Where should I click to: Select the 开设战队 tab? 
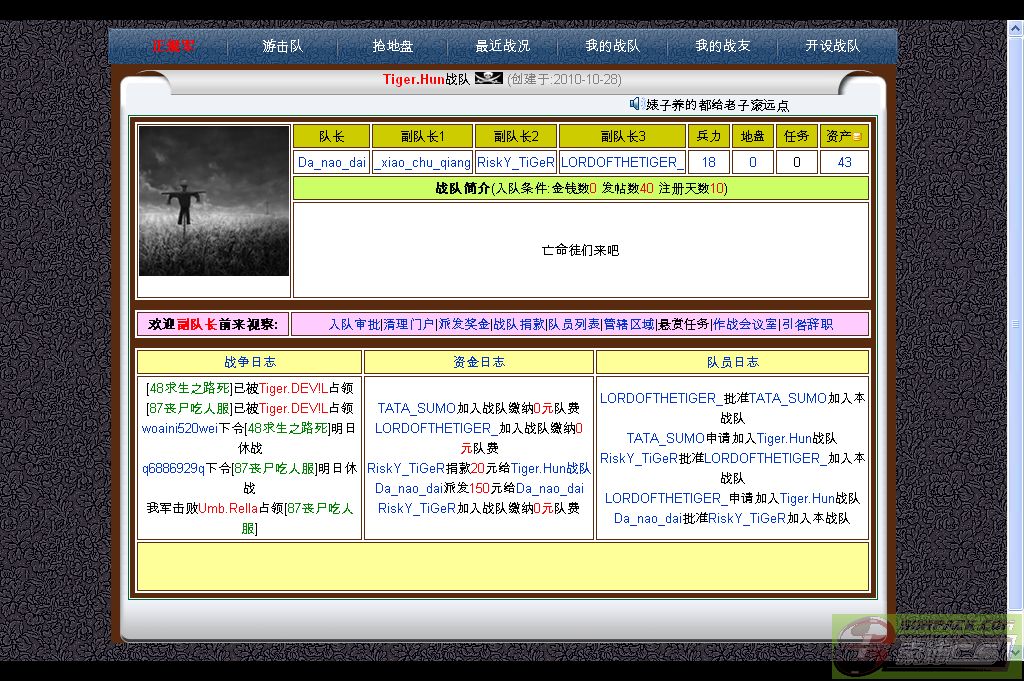832,46
